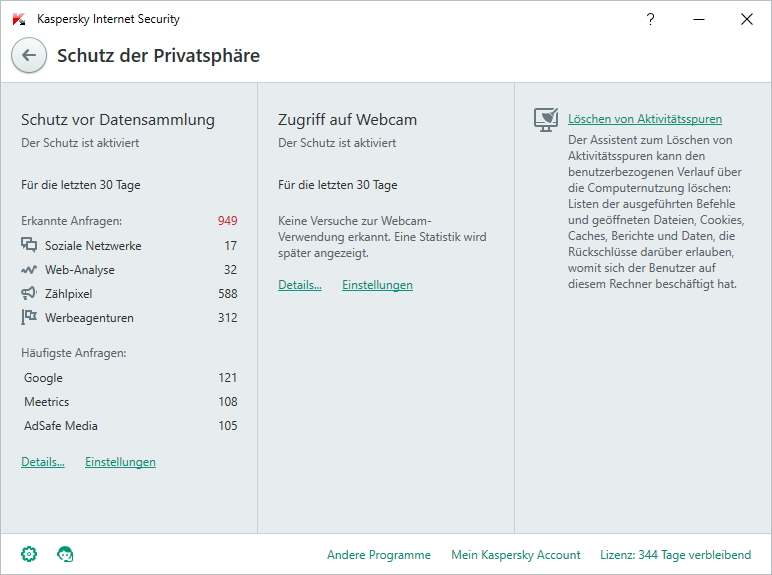The image size is (772, 575).
Task: Select the Zählpixel row label
Action: pyautogui.click(x=68, y=294)
